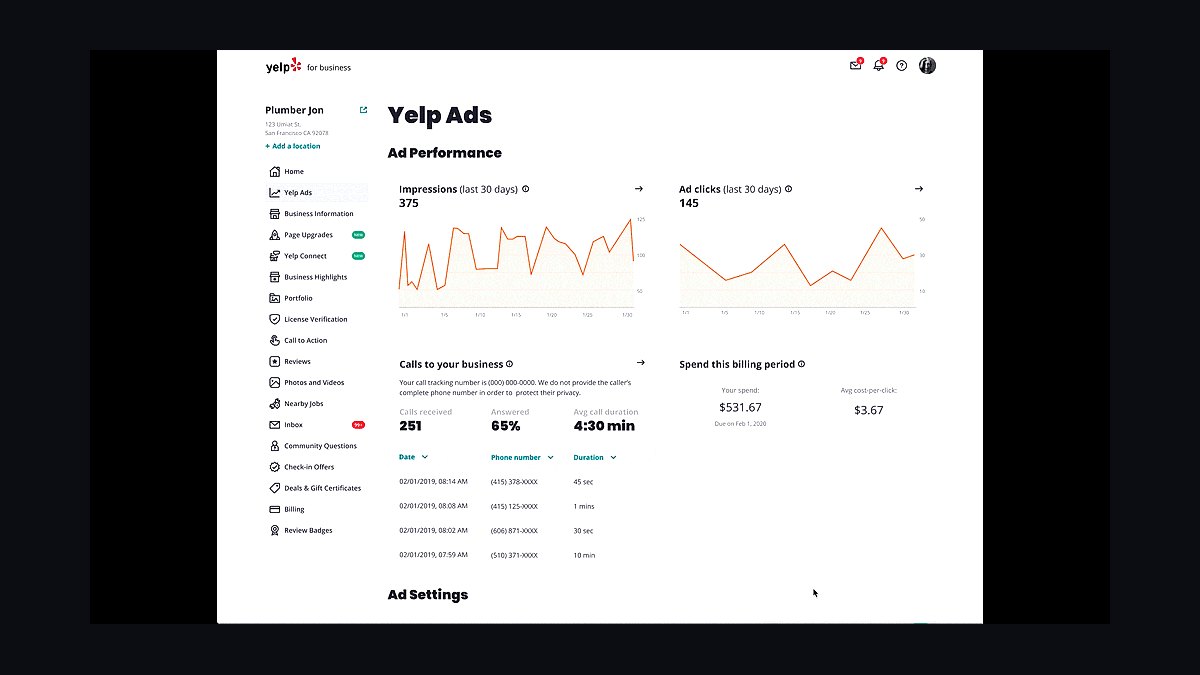Click the 65% answered value
The image size is (1200, 675).
tap(506, 426)
